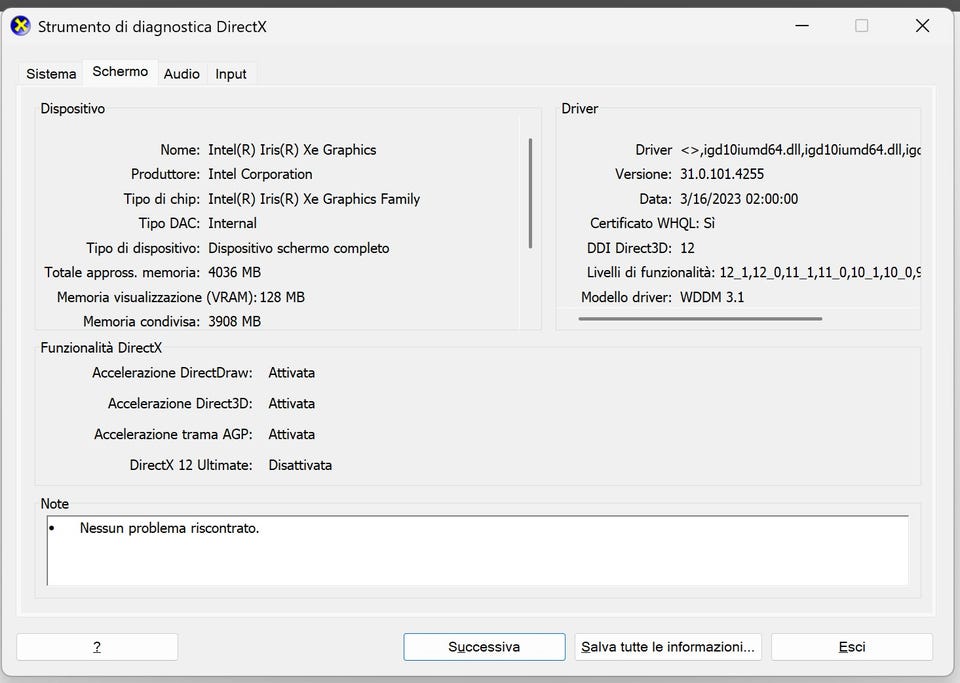Maximize the DirectX diagnostic window

point(861,26)
